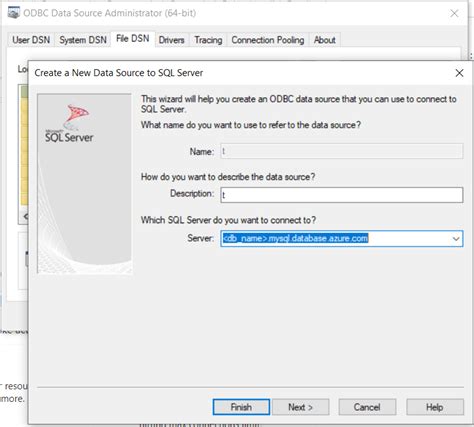Switch to the User DSN tab

(x=31, y=40)
